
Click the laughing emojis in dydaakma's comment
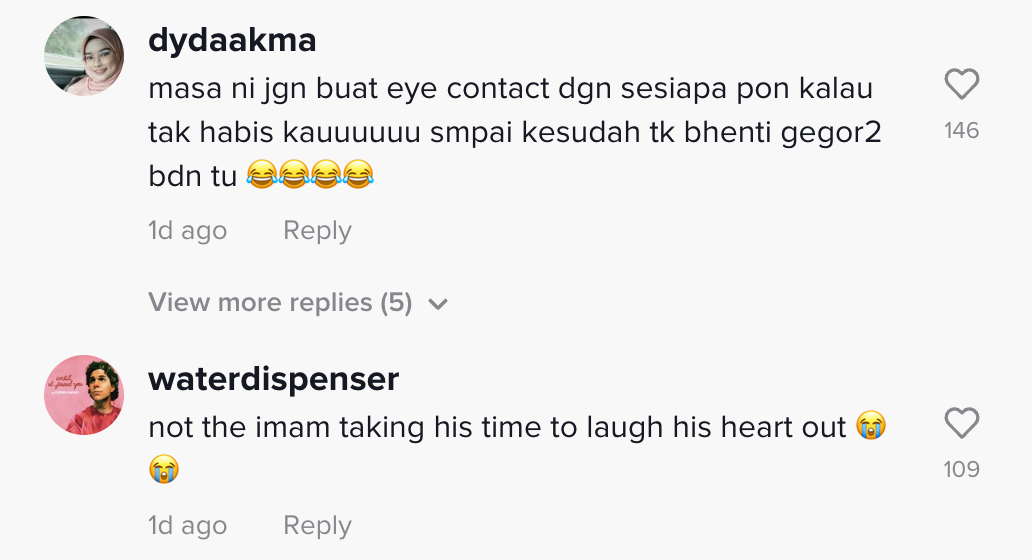tap(310, 178)
